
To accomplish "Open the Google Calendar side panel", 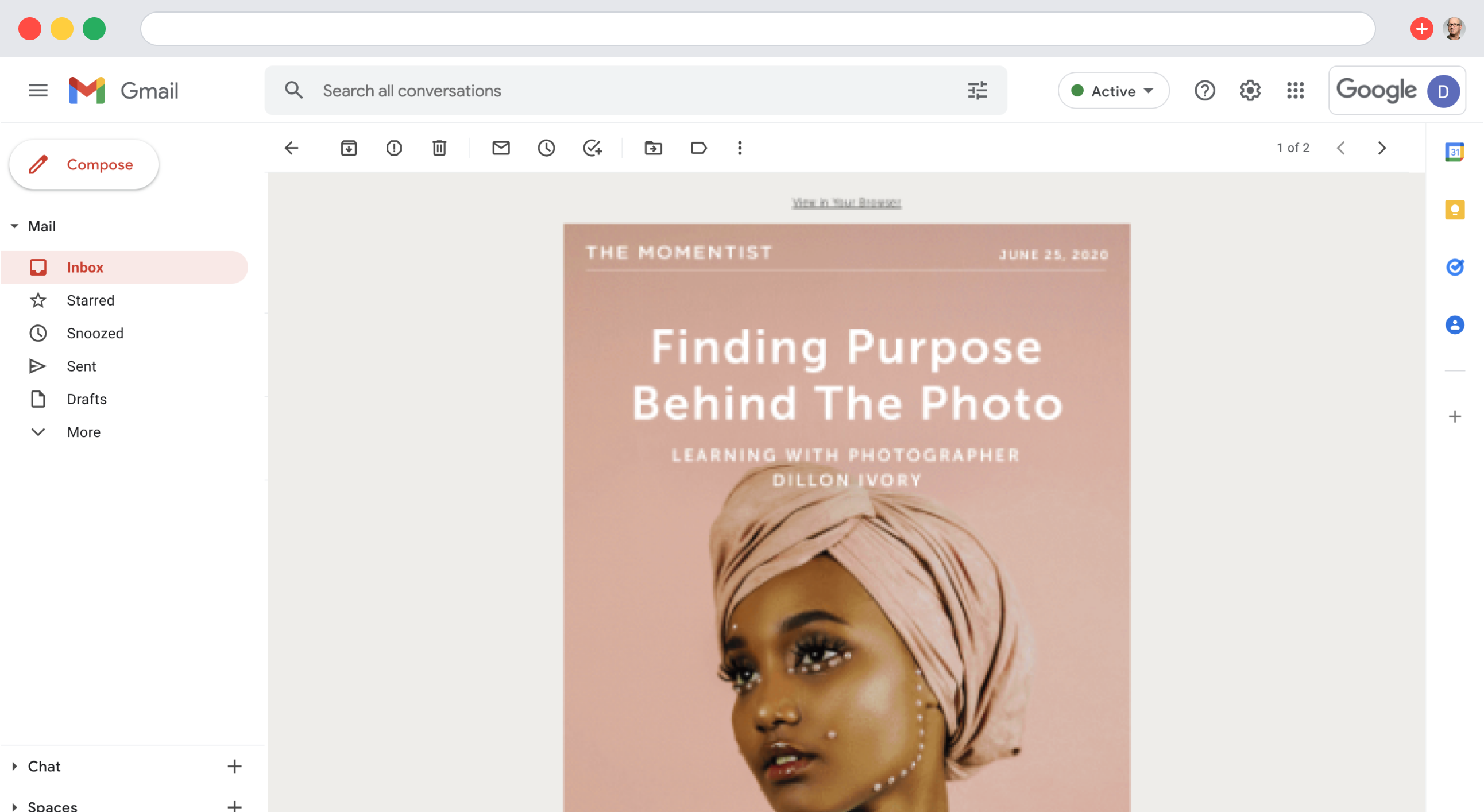I will pos(1454,152).
